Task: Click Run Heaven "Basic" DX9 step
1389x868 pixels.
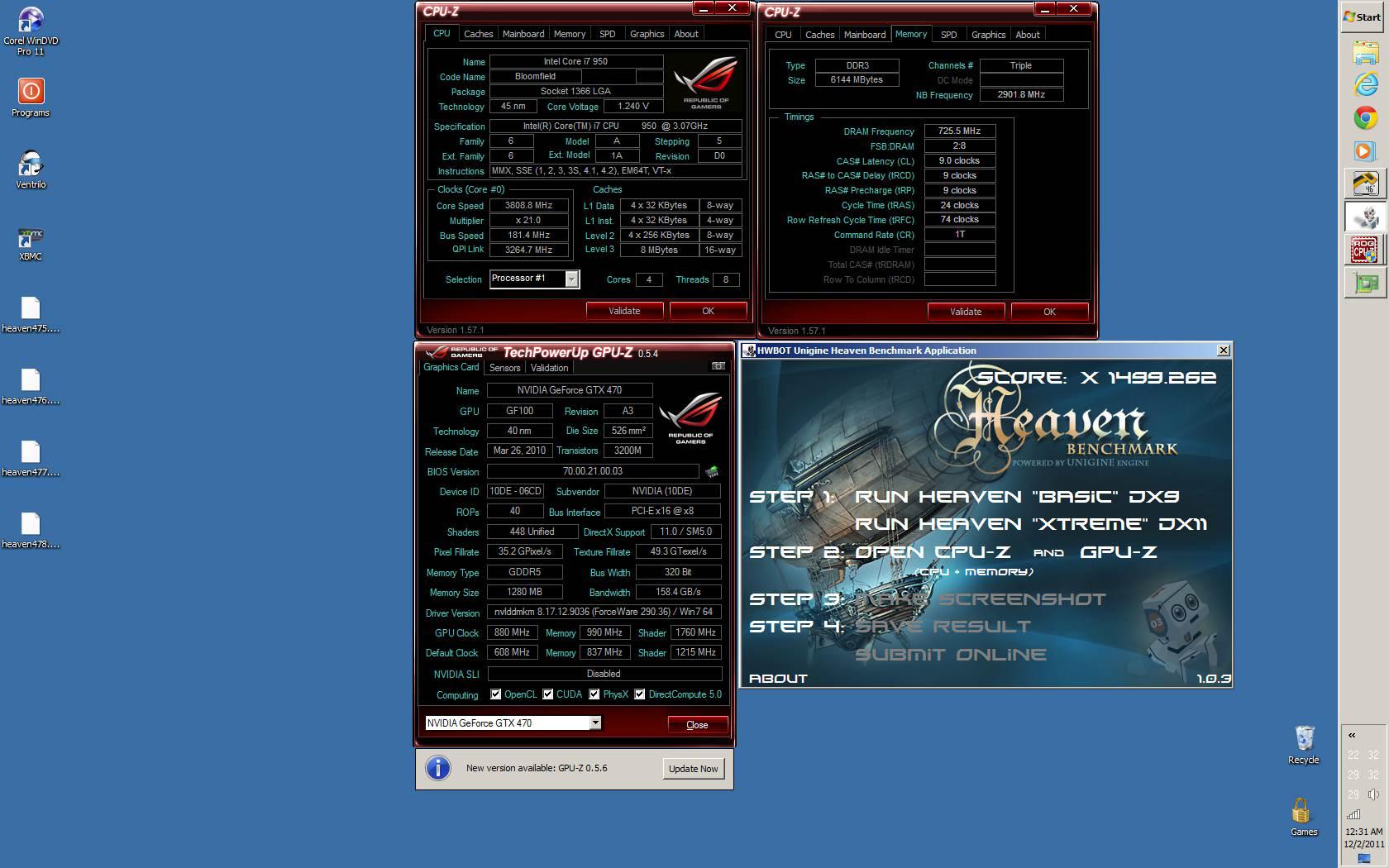Action: [1016, 497]
